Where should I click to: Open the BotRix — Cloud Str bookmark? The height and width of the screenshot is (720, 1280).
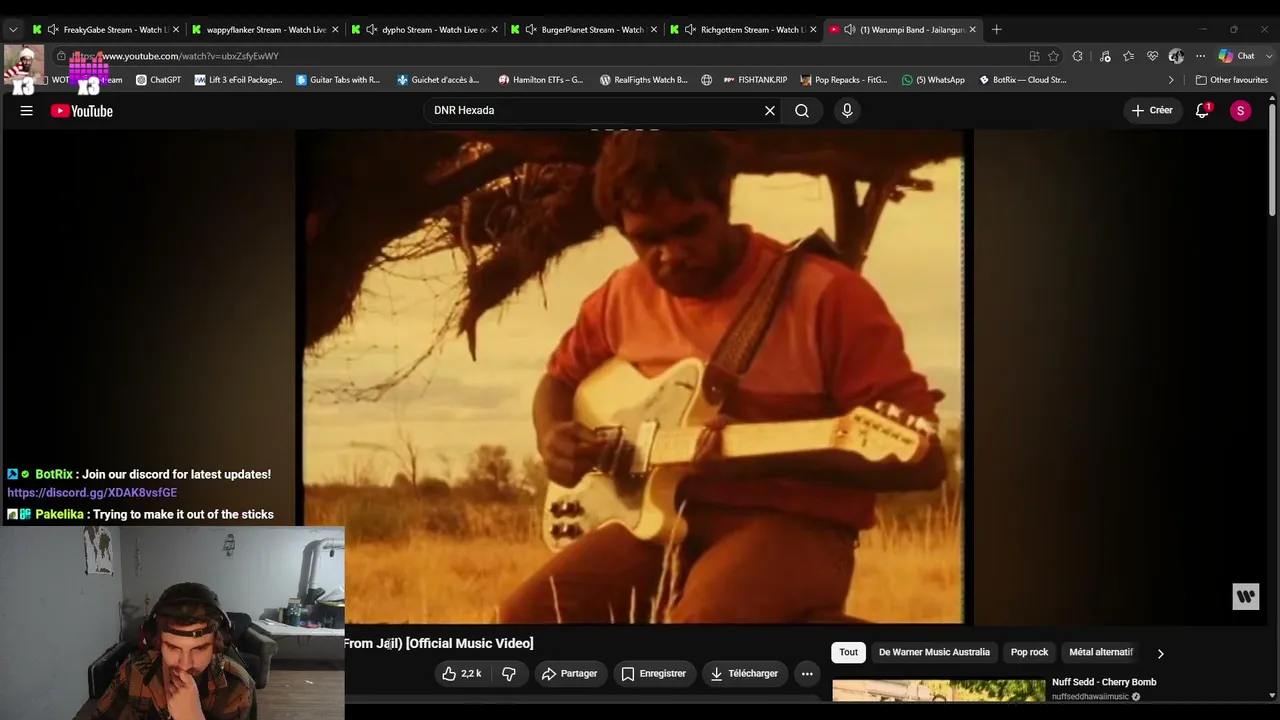(1022, 80)
